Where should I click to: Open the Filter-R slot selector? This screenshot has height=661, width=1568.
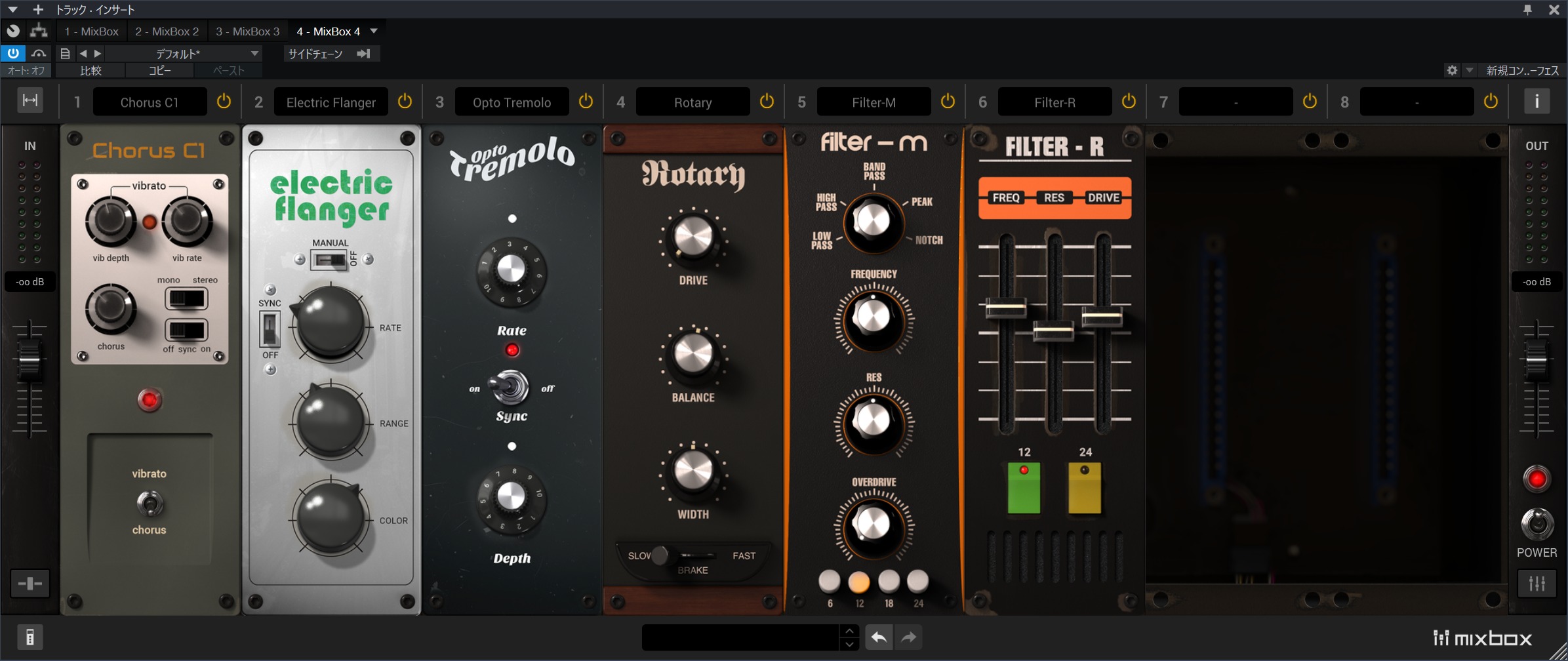point(1055,102)
